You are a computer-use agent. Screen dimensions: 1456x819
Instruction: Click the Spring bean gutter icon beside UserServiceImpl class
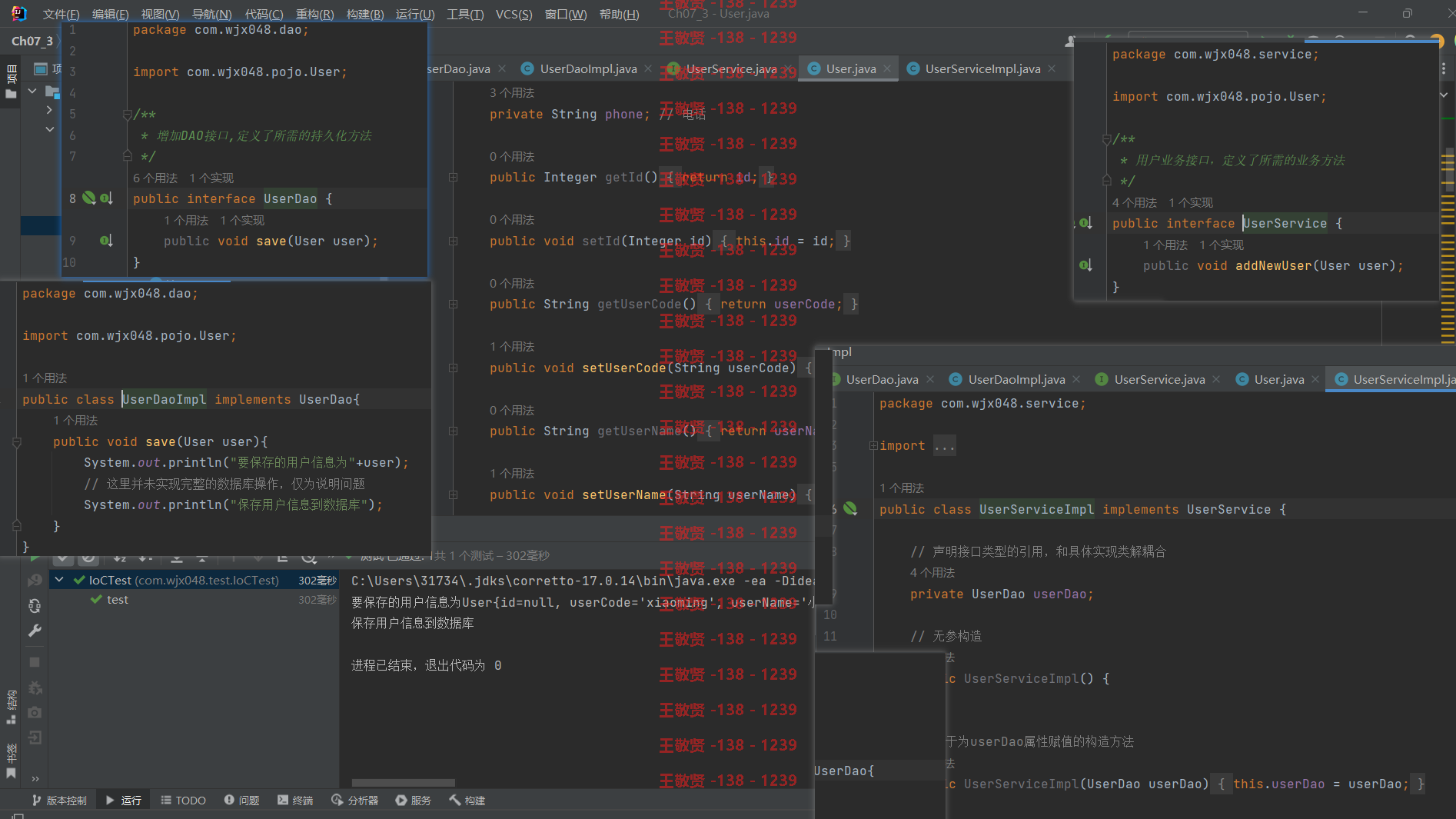(850, 508)
